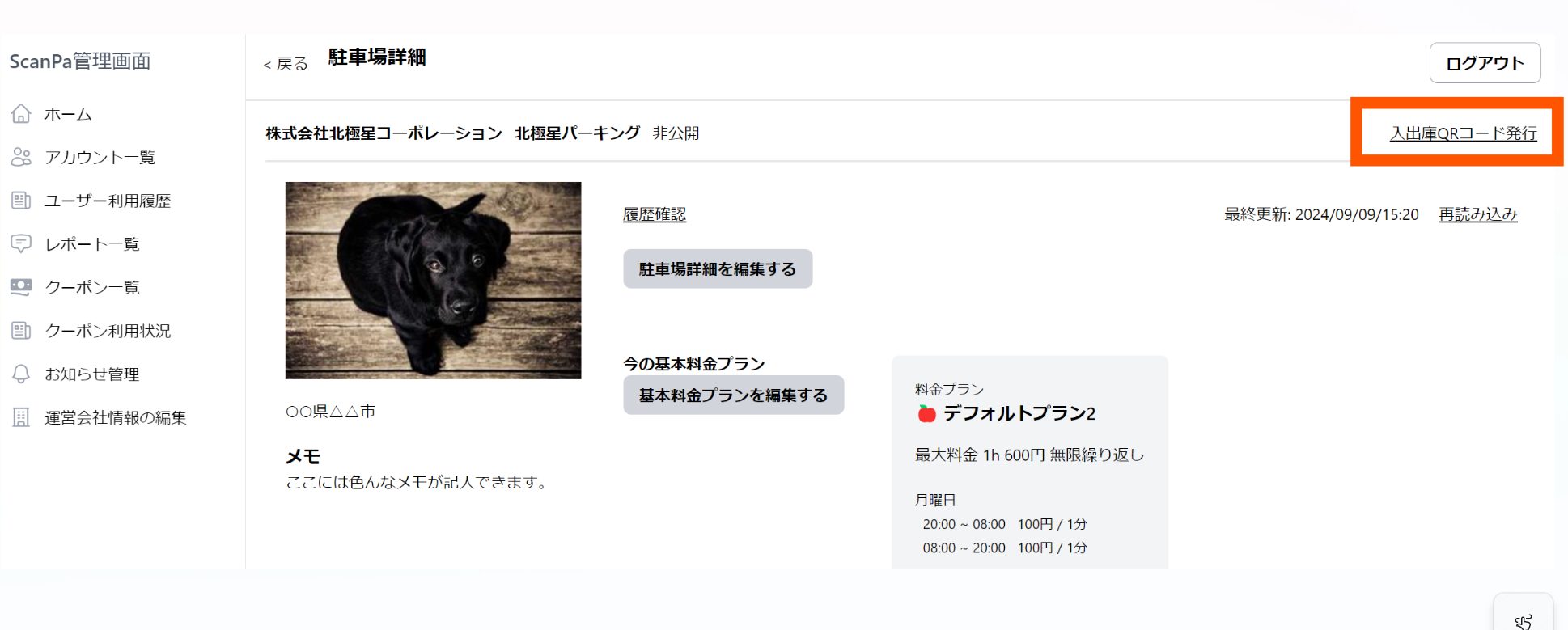Select the お知らせ管理 bell icon

(x=21, y=374)
